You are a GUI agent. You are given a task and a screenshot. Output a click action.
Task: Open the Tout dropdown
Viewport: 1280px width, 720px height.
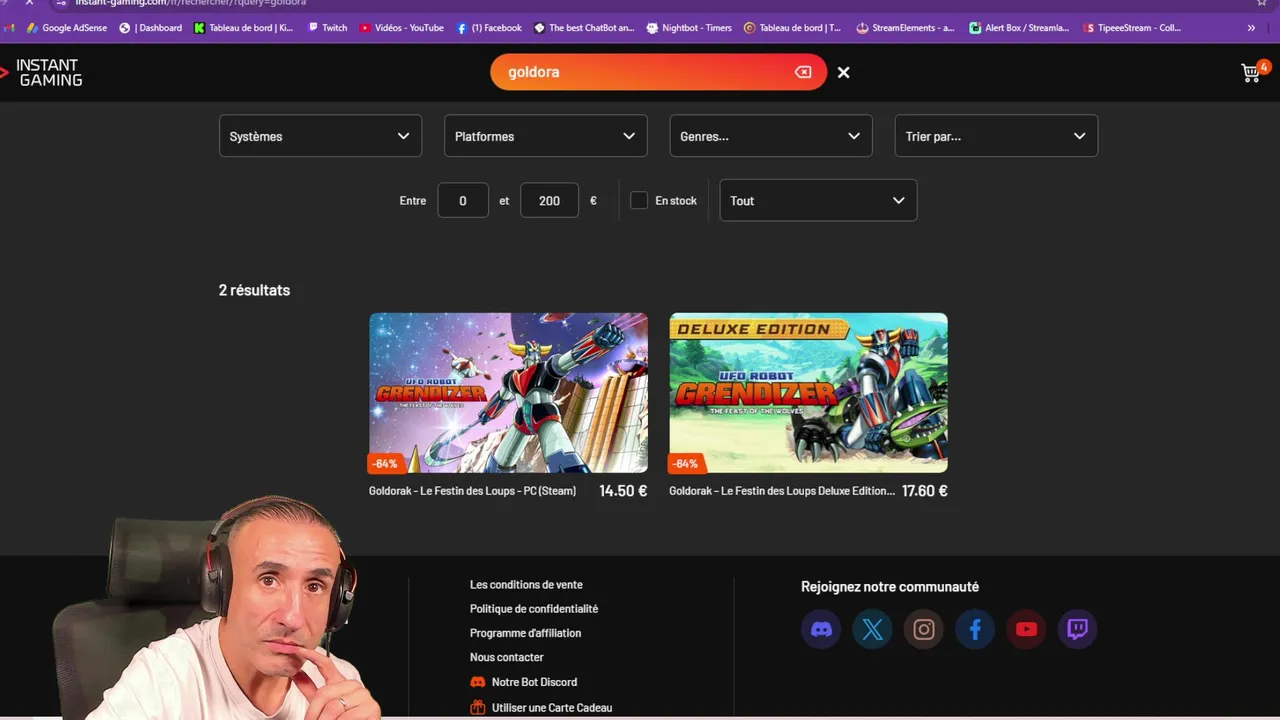(x=818, y=200)
